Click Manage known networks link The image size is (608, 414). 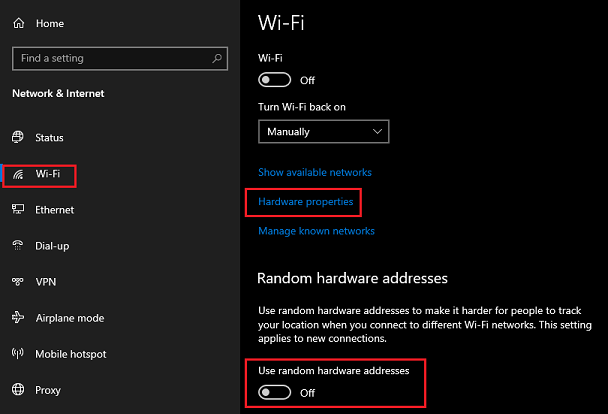316,231
